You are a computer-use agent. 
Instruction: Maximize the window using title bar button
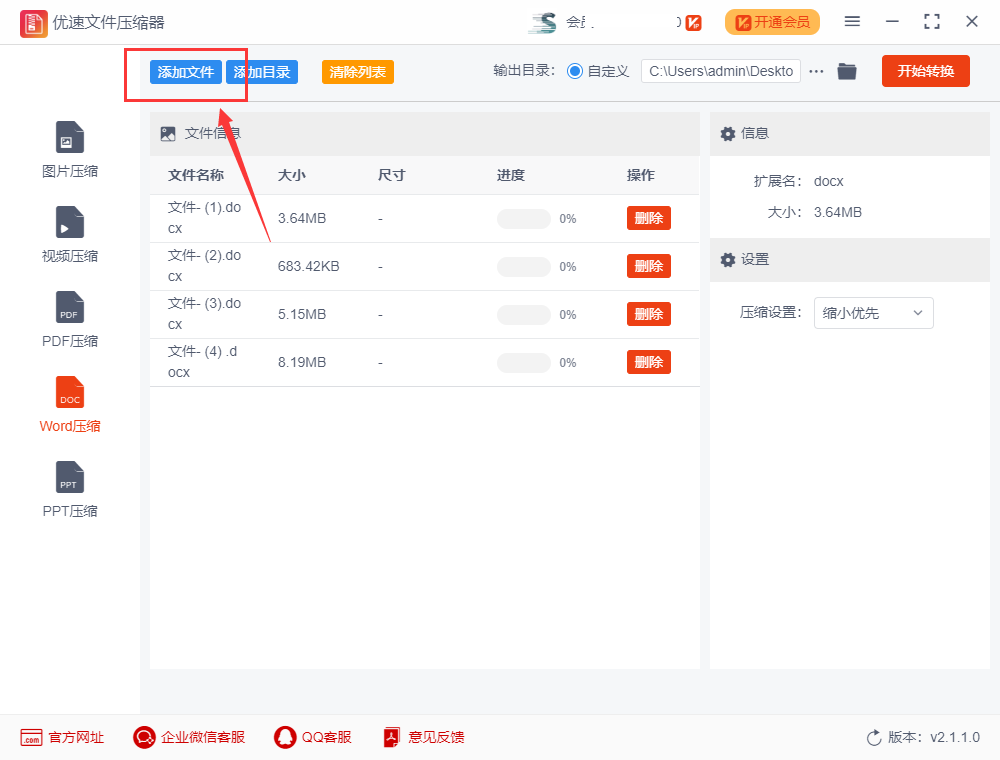tap(932, 22)
